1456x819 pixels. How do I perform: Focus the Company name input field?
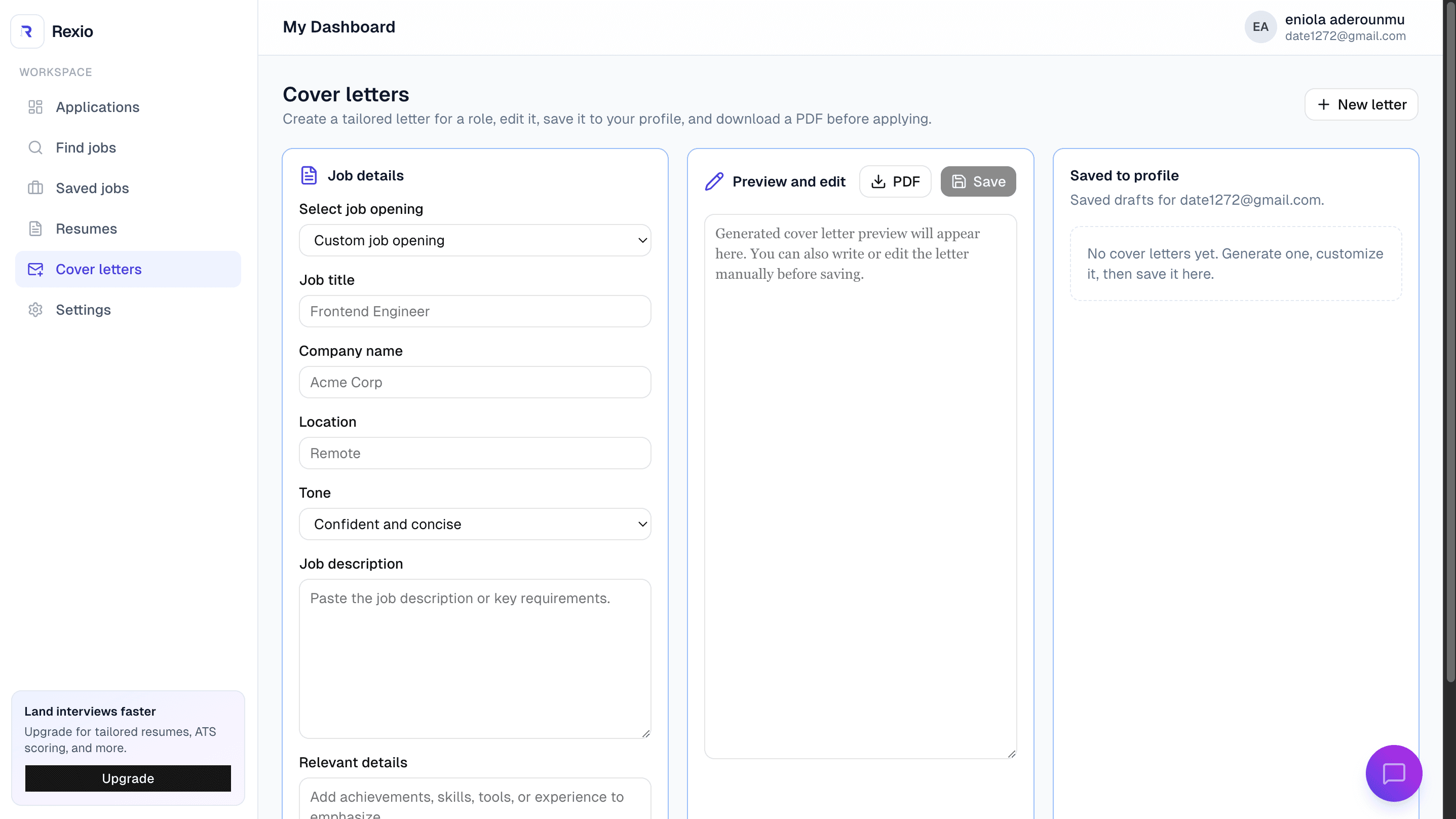pos(475,382)
